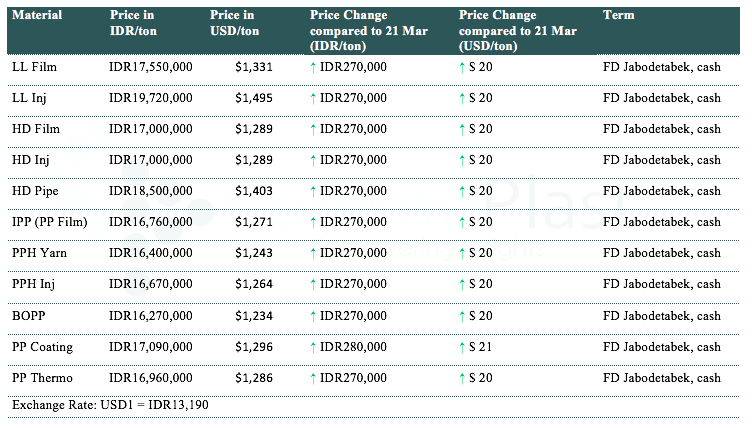Select the PPH Inj price IDR16,670,000
The height and width of the screenshot is (429, 752).
click(151, 284)
